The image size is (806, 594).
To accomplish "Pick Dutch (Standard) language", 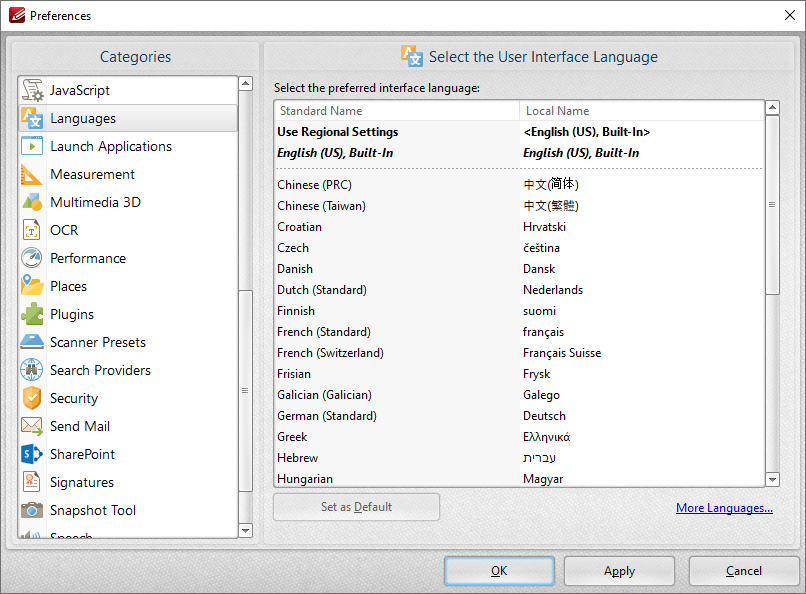I will tap(519, 290).
